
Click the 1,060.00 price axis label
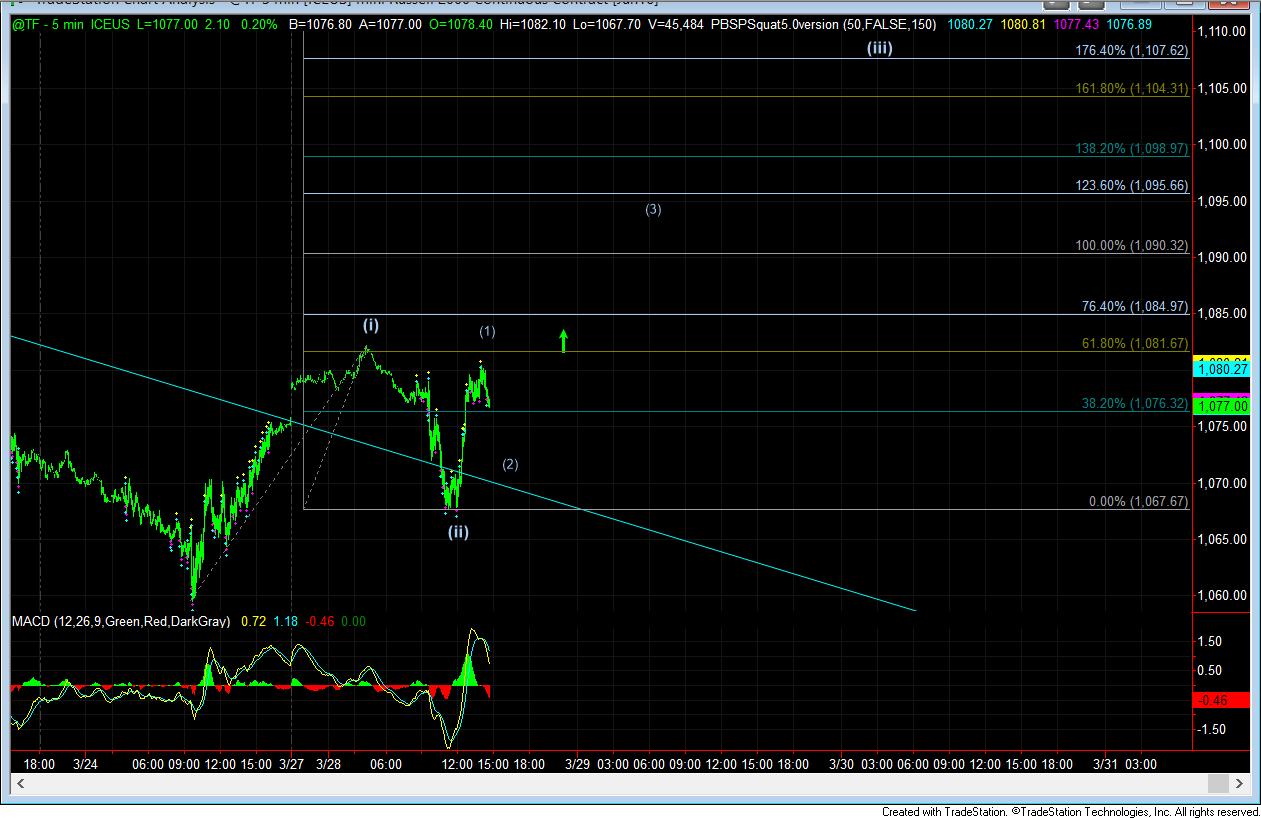1224,595
